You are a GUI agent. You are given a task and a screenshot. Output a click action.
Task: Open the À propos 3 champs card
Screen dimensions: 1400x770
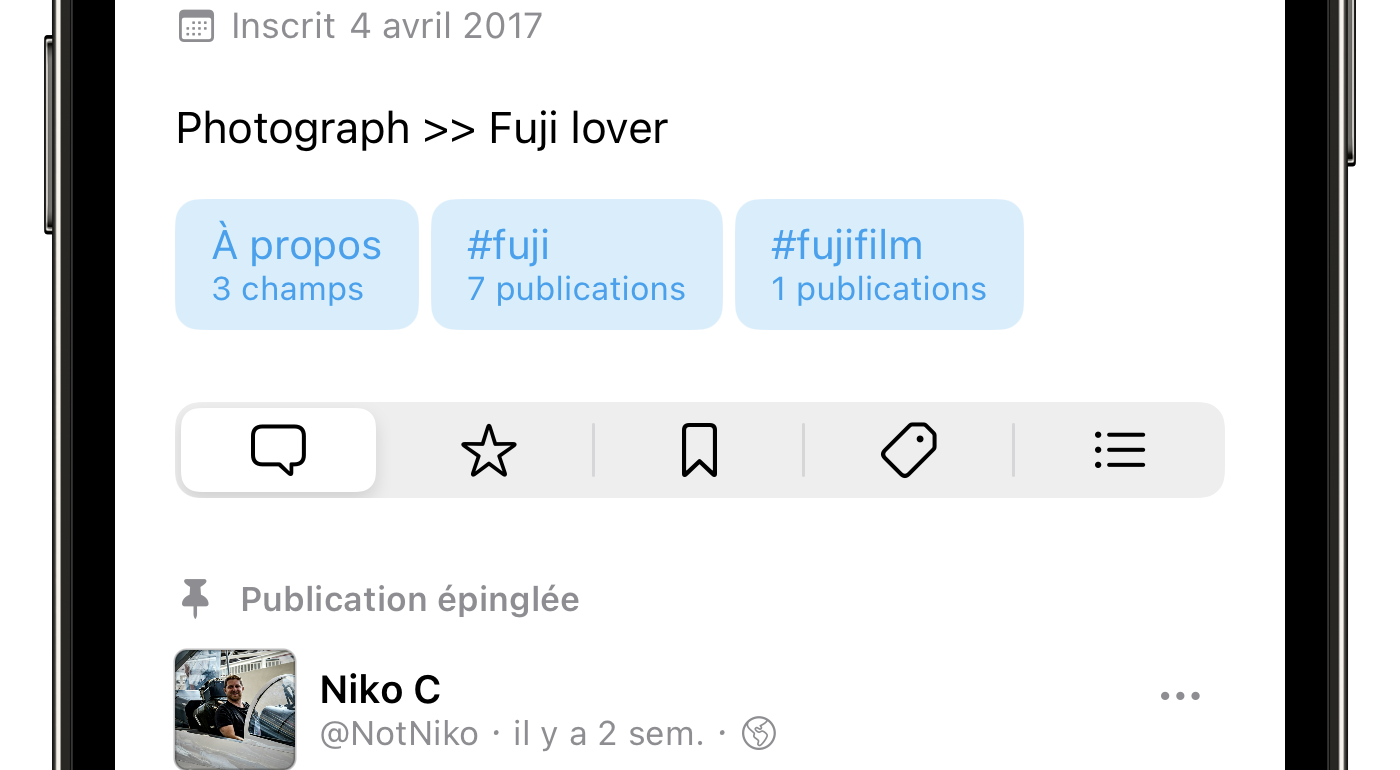pos(297,264)
